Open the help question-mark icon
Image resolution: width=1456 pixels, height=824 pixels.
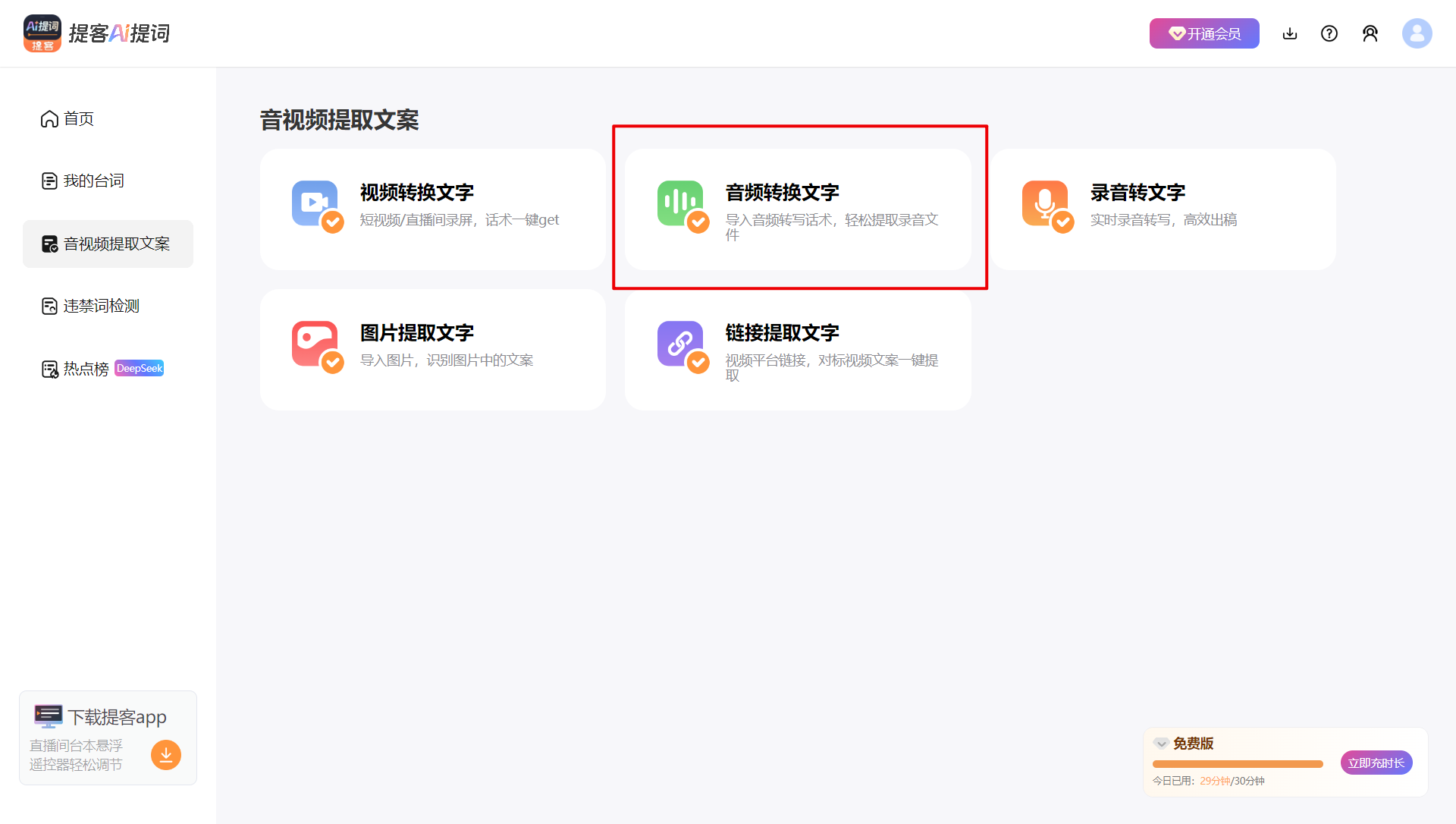[1329, 33]
